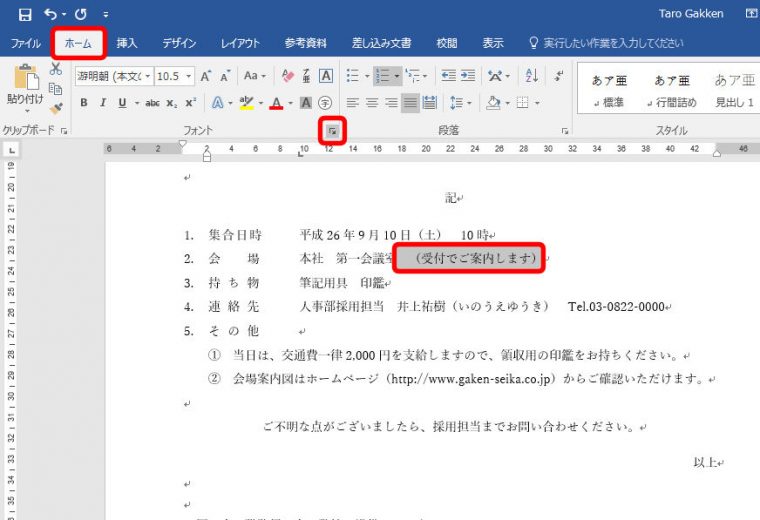
Task: Click the borders grid icon
Action: point(522,103)
